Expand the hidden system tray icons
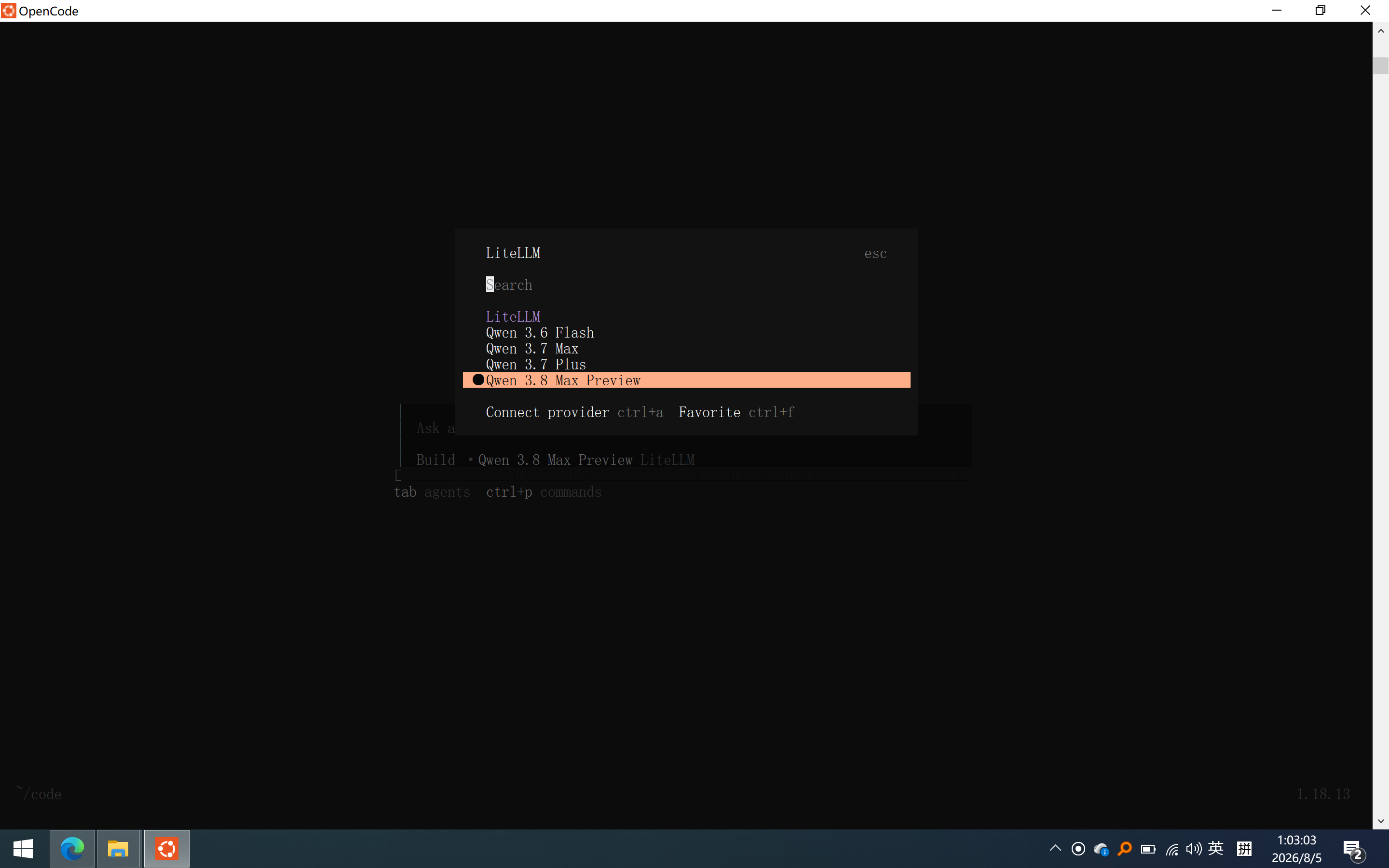The height and width of the screenshot is (868, 1389). tap(1055, 849)
